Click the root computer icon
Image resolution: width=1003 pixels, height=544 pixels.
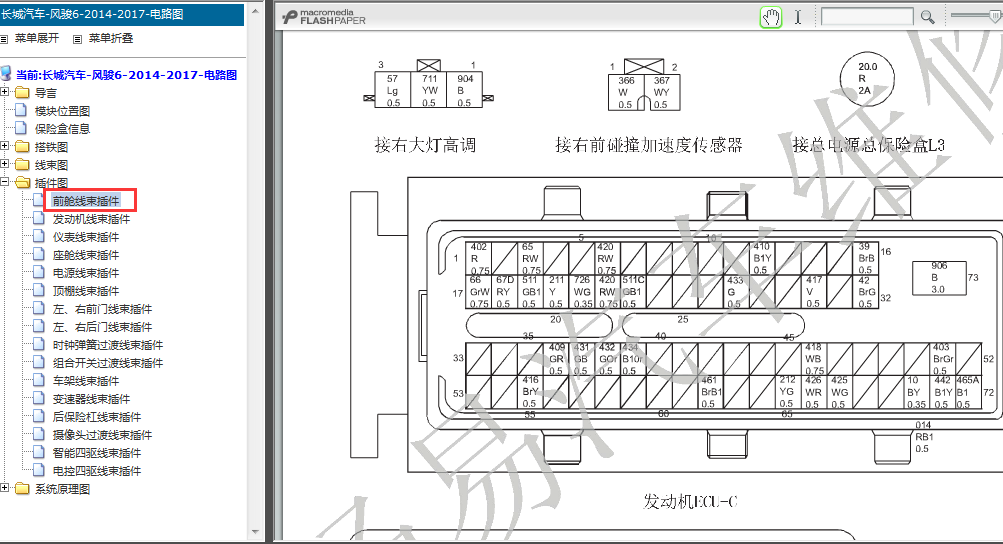(x=6, y=74)
